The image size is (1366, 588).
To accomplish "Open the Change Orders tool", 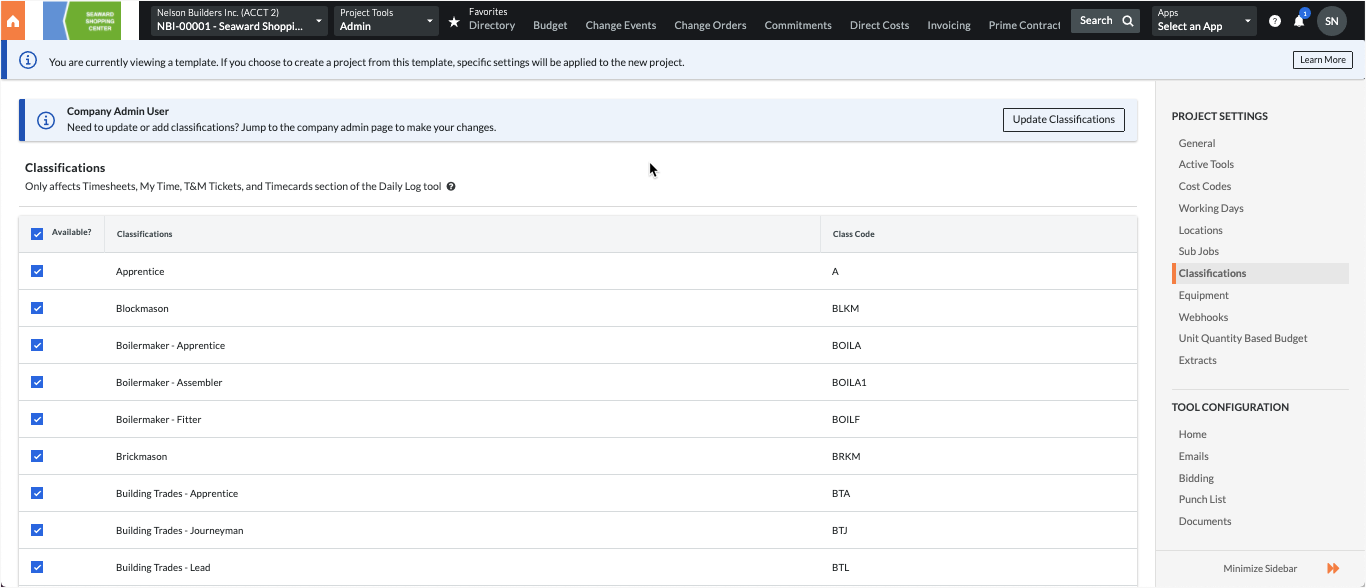I will (710, 26).
